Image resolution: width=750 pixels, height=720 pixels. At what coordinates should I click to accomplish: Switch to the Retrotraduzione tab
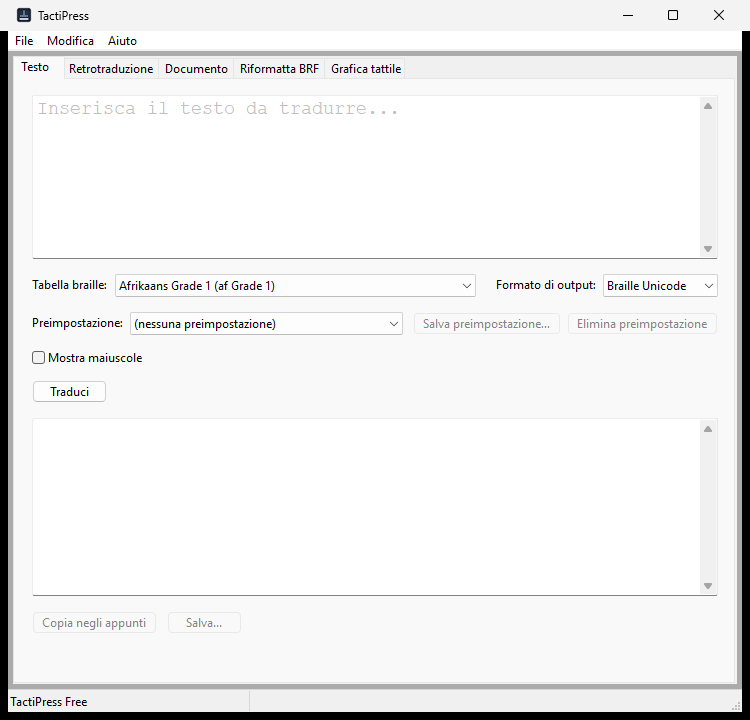[111, 69]
